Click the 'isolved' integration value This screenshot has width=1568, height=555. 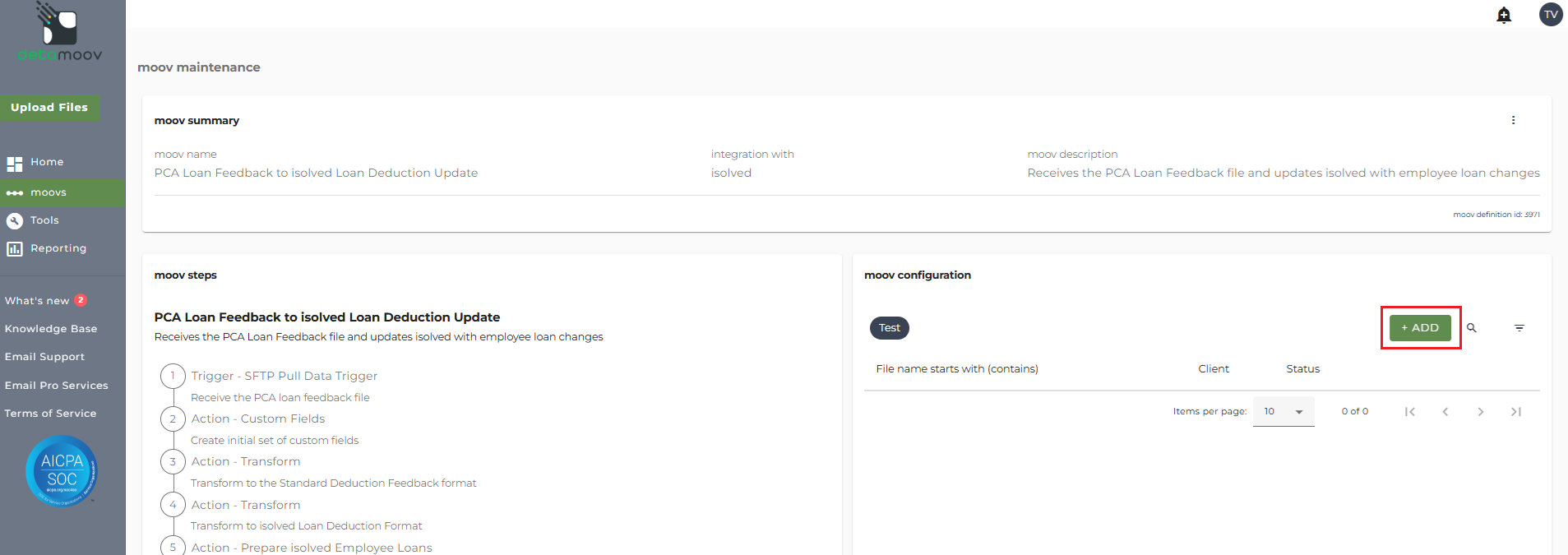[x=731, y=173]
